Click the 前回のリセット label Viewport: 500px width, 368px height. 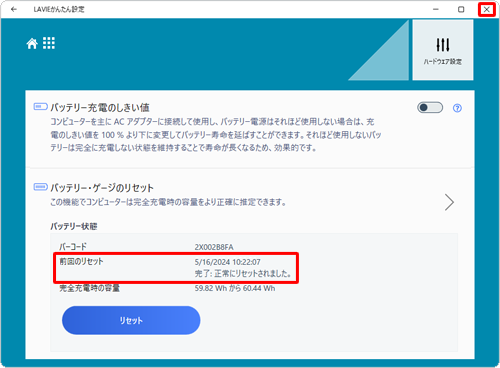(81, 261)
